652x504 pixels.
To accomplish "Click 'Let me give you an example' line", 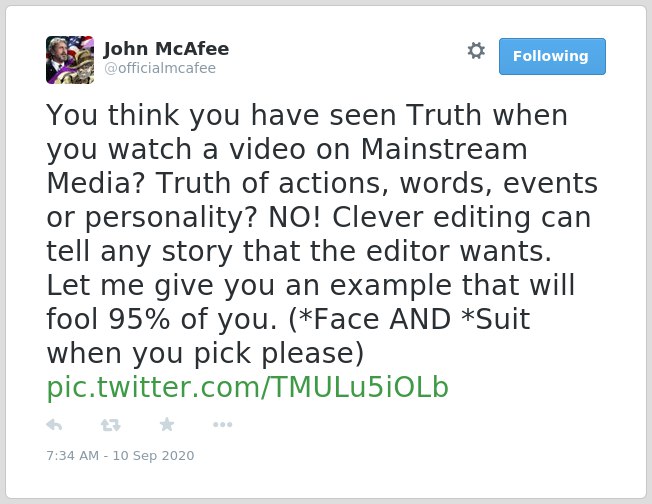I will tap(249, 286).
